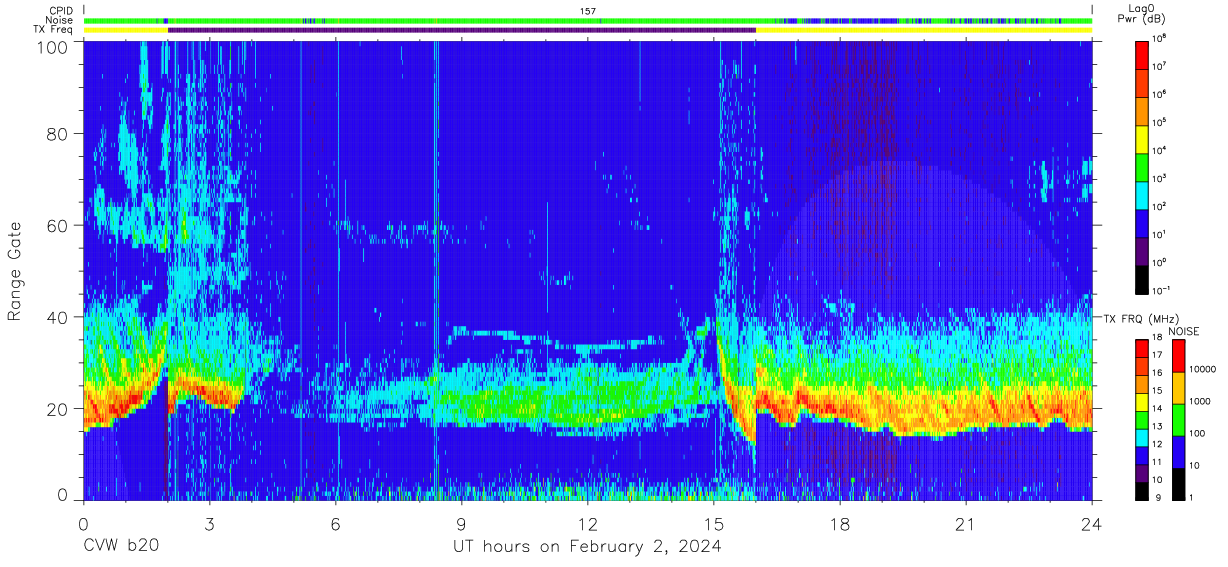
Task: Click the TX Freq row label at top left
Action: (52, 30)
